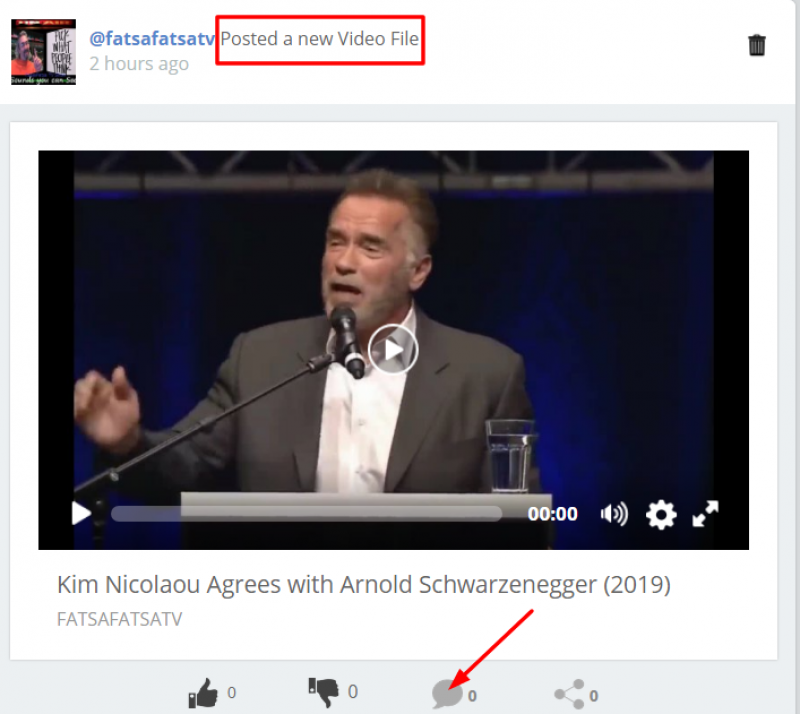The height and width of the screenshot is (714, 800).
Task: Seek along the video progress bar
Action: click(306, 514)
